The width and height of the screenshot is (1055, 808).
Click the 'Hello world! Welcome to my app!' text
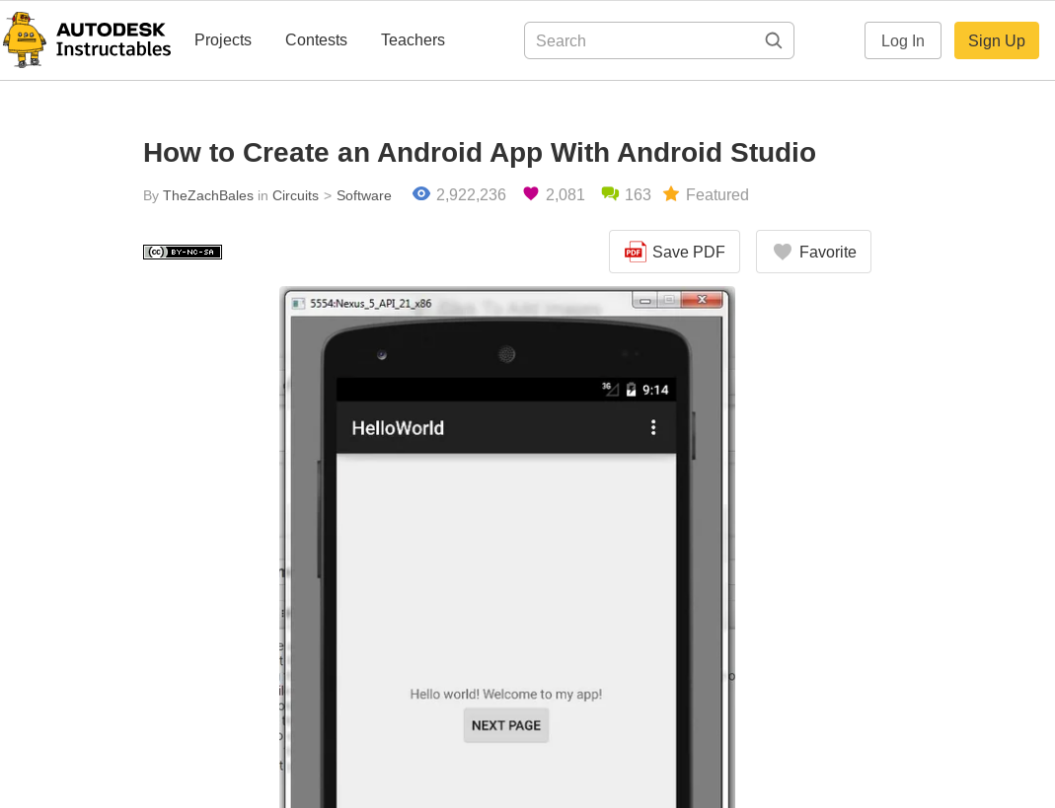click(506, 694)
